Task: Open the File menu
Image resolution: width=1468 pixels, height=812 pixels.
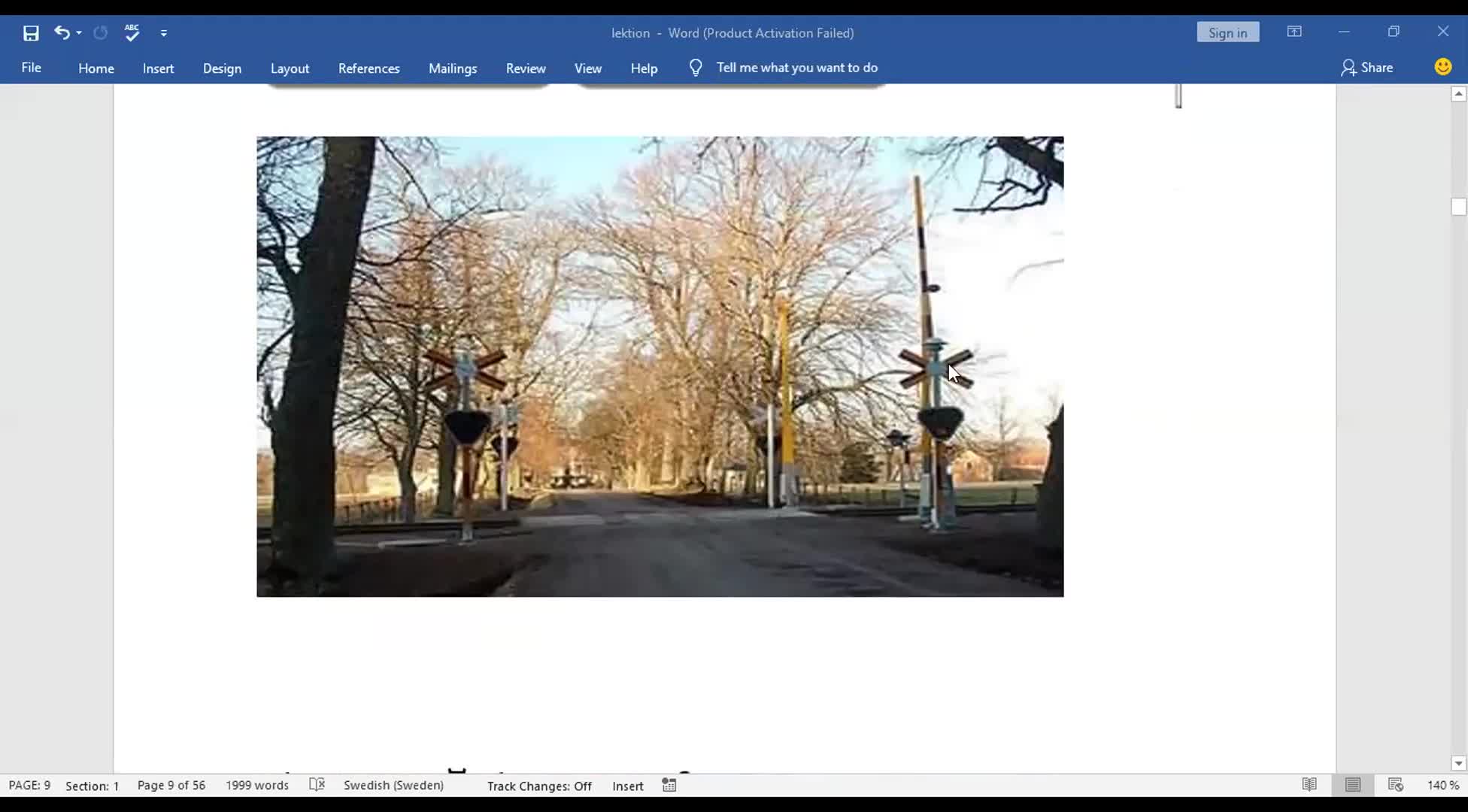Action: [x=32, y=68]
